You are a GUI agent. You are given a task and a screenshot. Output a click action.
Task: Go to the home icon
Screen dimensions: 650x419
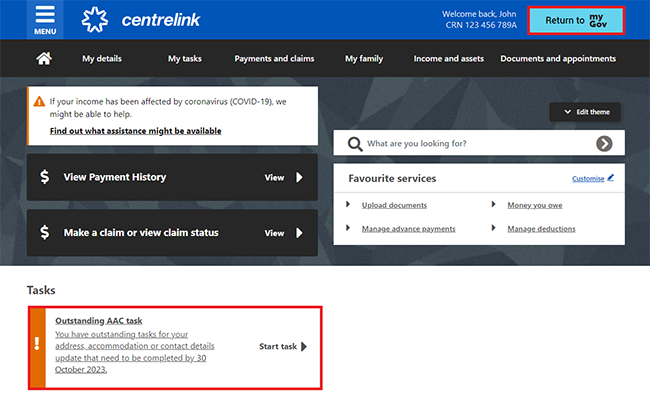[x=44, y=58]
